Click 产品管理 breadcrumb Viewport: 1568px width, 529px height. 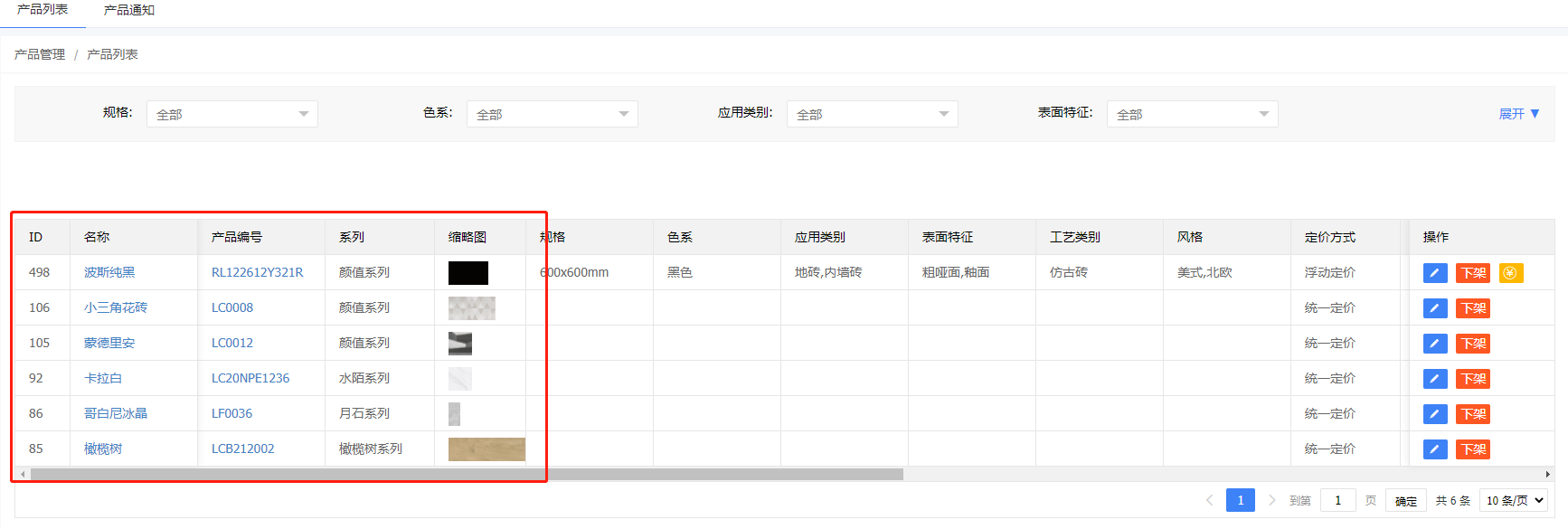point(40,54)
